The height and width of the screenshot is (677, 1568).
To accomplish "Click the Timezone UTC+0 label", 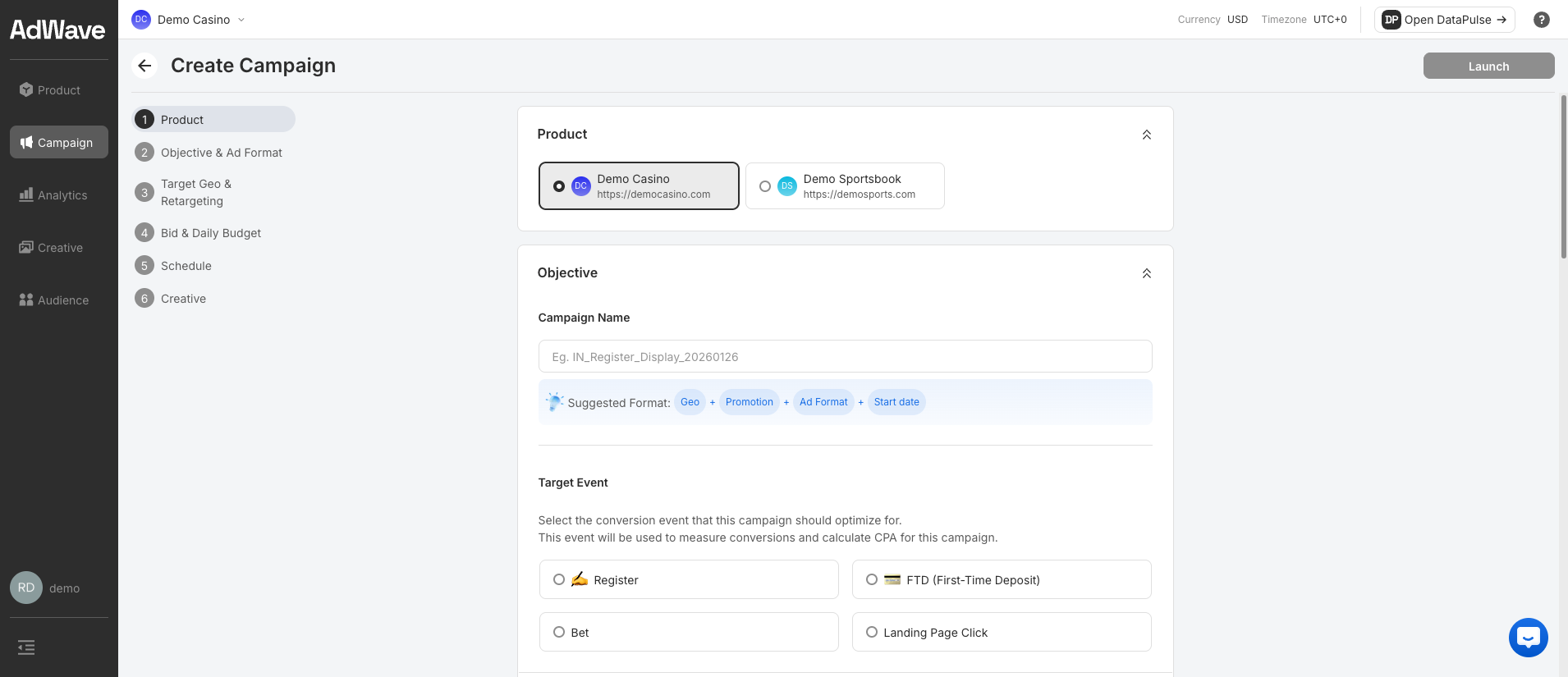I will [1304, 20].
